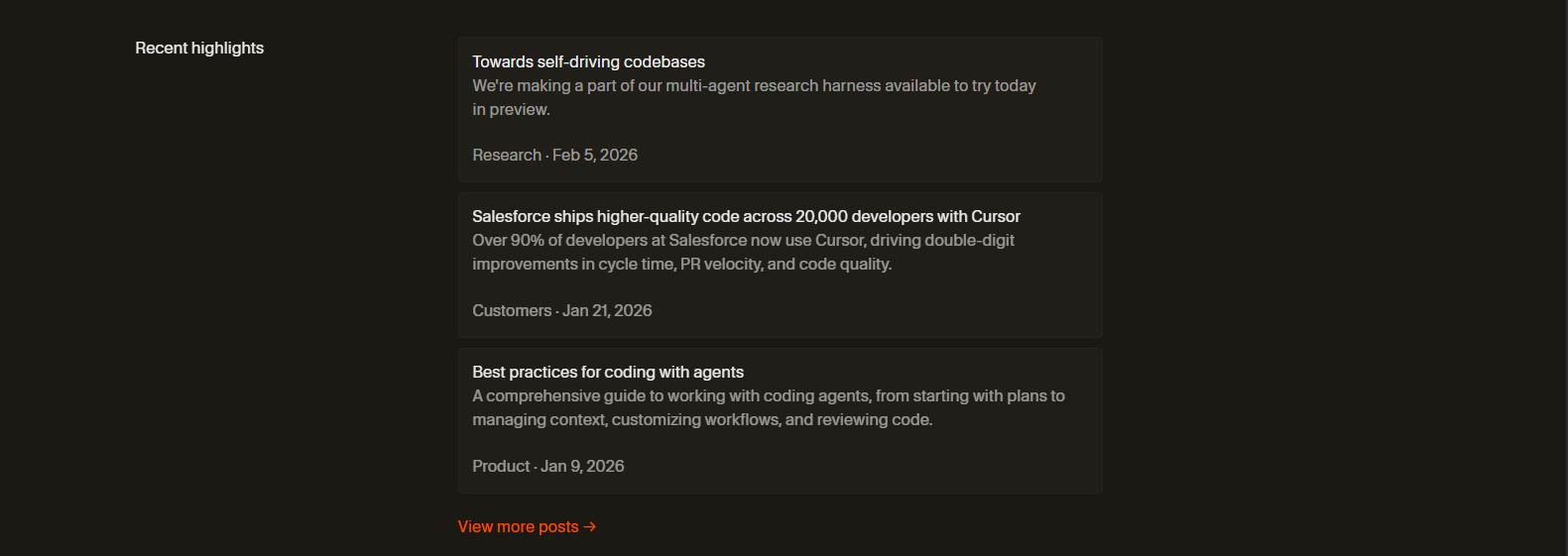The width and height of the screenshot is (1568, 556).
Task: Open the View more posts link
Action: (x=518, y=526)
